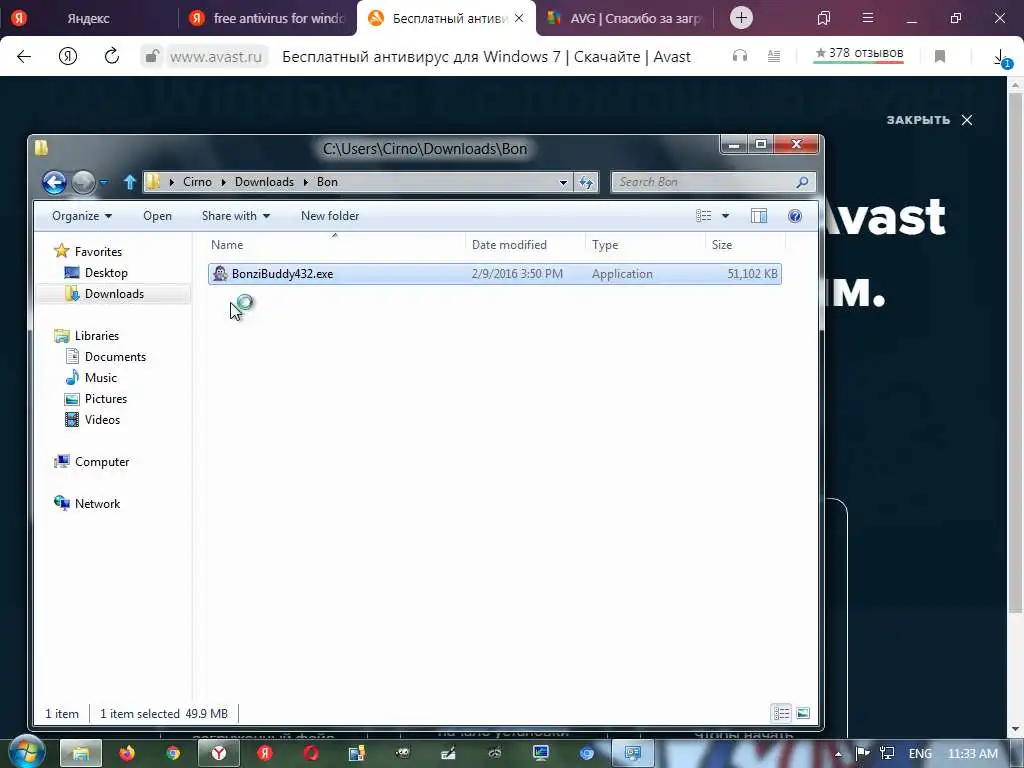Click Explorer Back button
The height and width of the screenshot is (768, 1024).
tap(54, 182)
